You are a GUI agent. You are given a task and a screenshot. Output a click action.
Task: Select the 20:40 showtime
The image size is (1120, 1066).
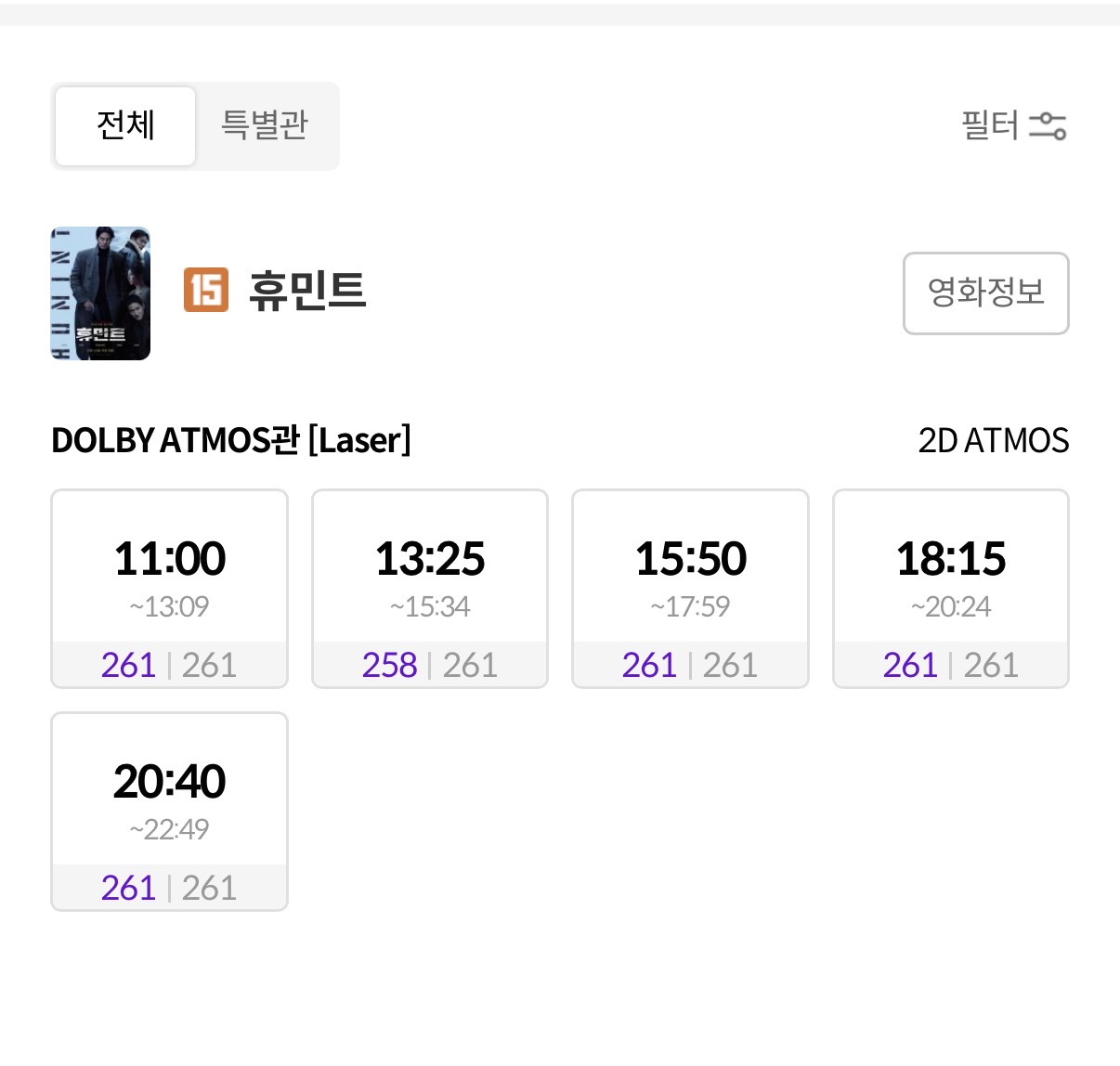click(169, 812)
